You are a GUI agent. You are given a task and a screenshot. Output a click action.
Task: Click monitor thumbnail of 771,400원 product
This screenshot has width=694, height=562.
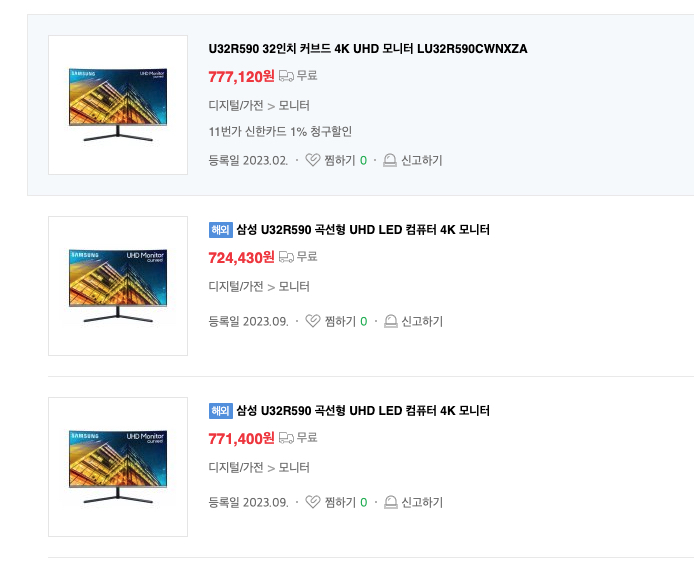click(x=118, y=466)
